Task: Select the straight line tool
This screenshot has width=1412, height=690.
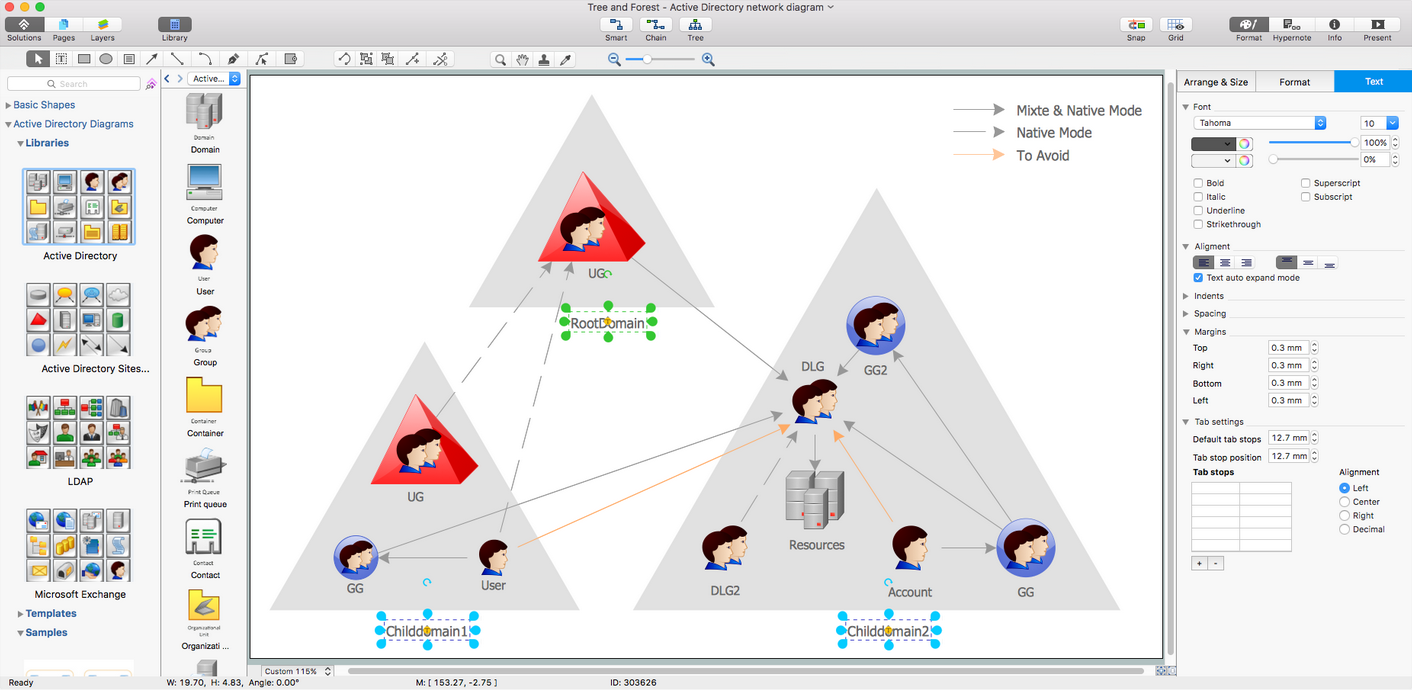Action: (177, 59)
